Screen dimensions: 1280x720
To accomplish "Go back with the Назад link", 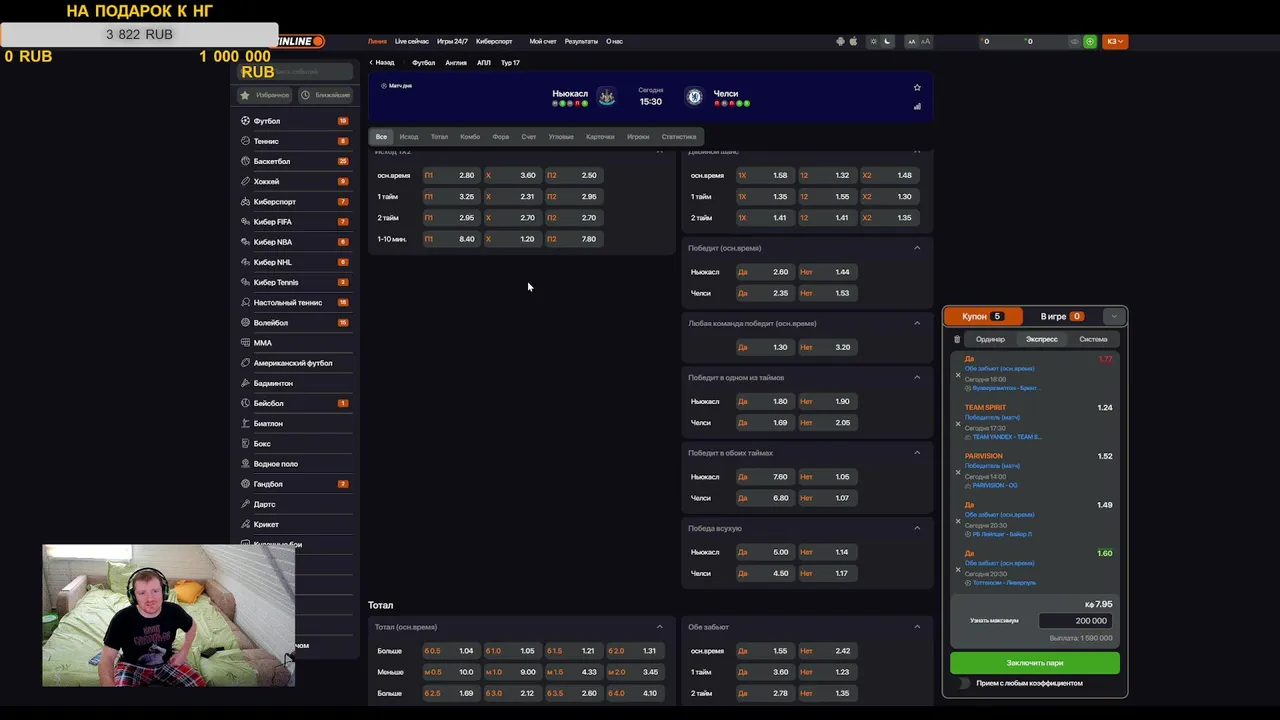I will pos(382,62).
